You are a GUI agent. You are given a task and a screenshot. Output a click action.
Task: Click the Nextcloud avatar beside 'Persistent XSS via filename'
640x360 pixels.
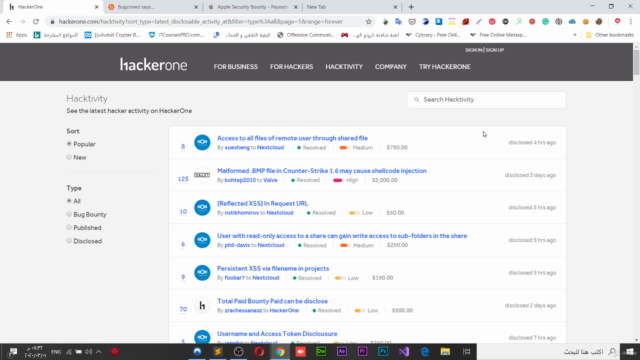(202, 273)
